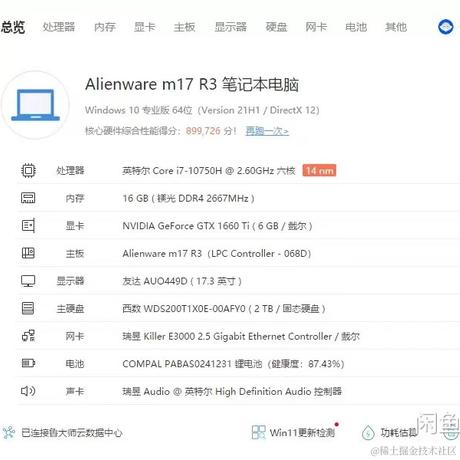Open Win11更新检测
This screenshot has height=460, width=460.
(302, 433)
